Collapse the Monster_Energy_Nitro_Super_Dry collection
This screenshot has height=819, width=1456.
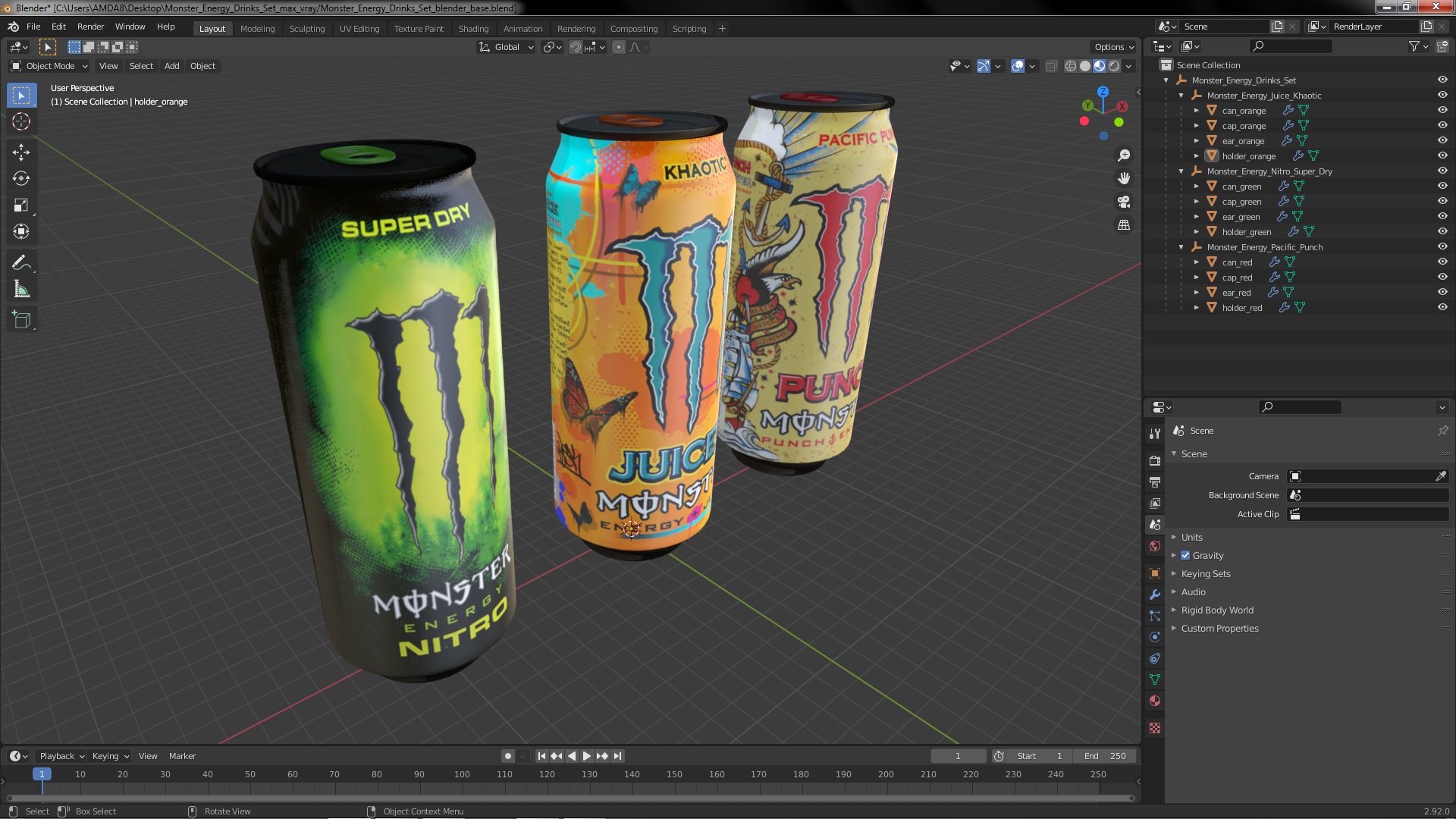click(1181, 171)
